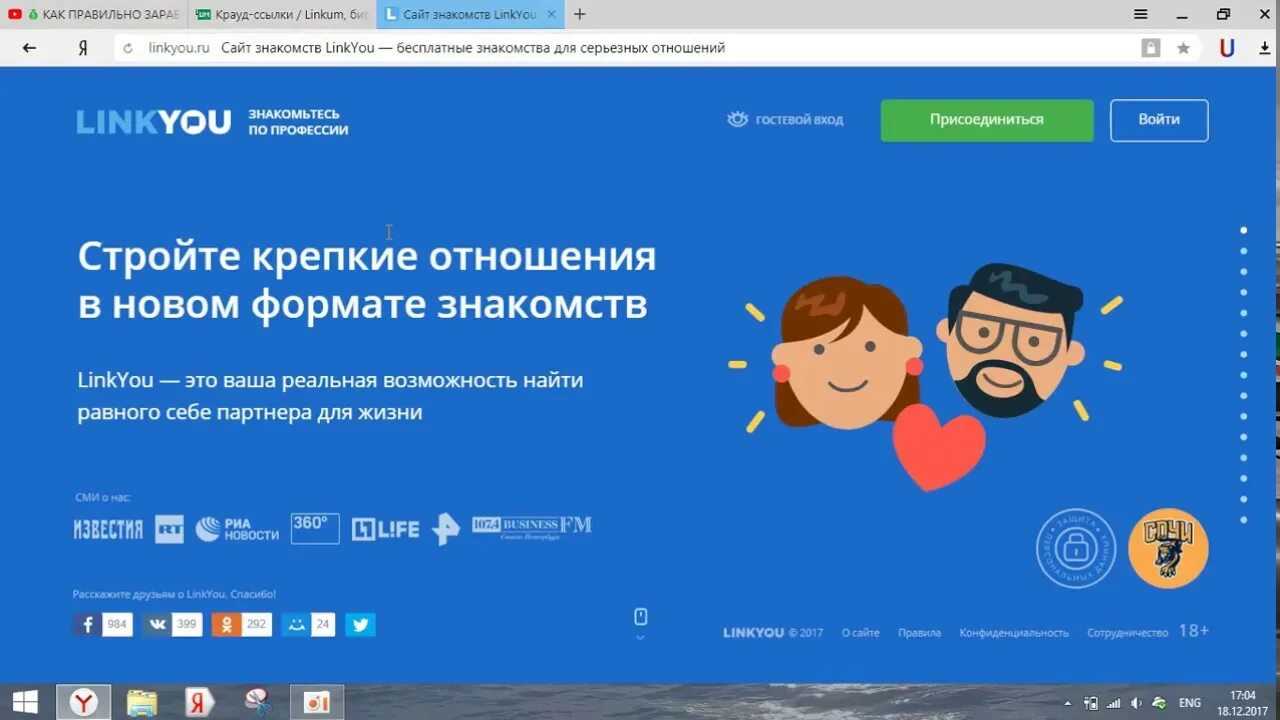Open the Business FM logo

click(x=532, y=525)
